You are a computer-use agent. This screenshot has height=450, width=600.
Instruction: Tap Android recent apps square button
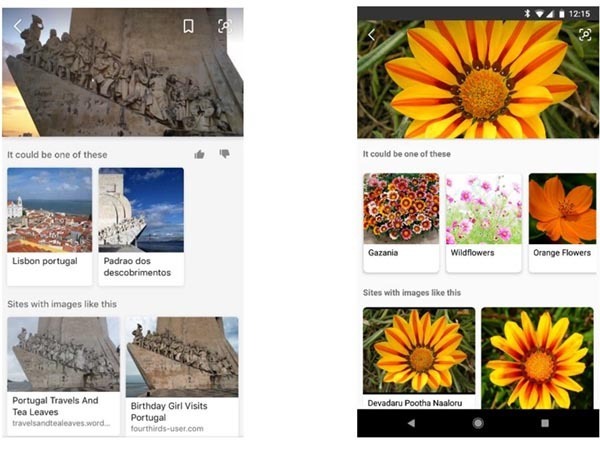[545, 423]
